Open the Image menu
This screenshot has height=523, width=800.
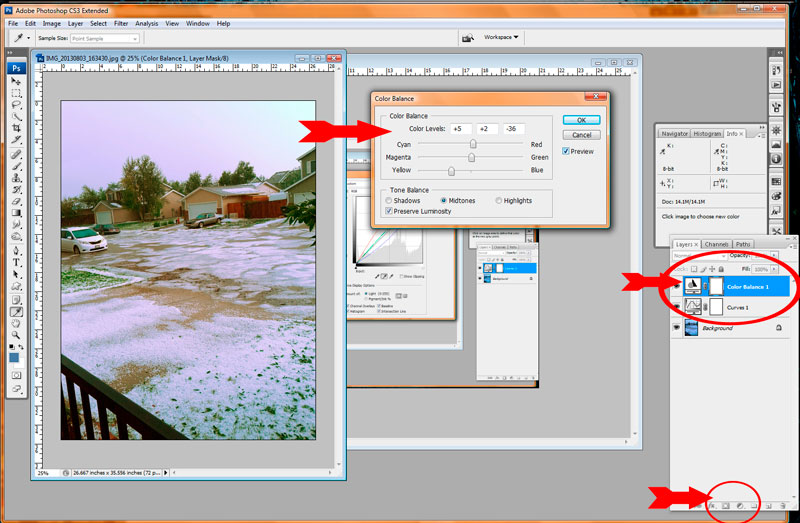[52, 23]
